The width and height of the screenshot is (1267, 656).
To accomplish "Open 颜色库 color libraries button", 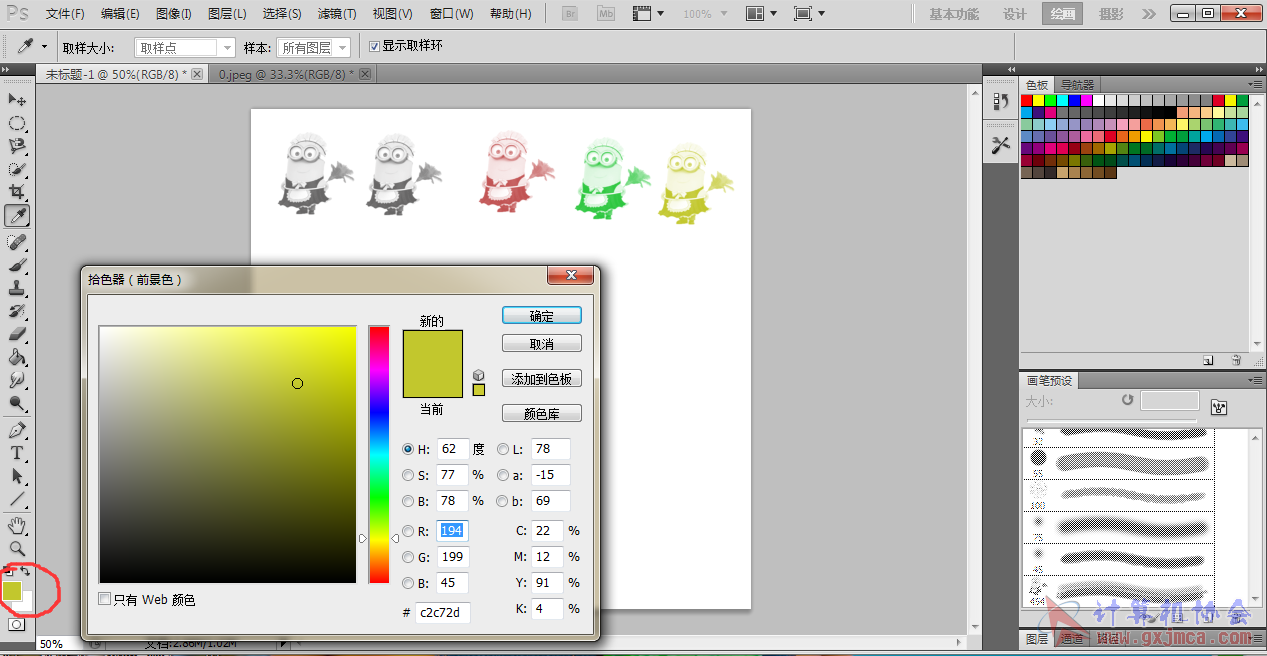I will pos(541,413).
